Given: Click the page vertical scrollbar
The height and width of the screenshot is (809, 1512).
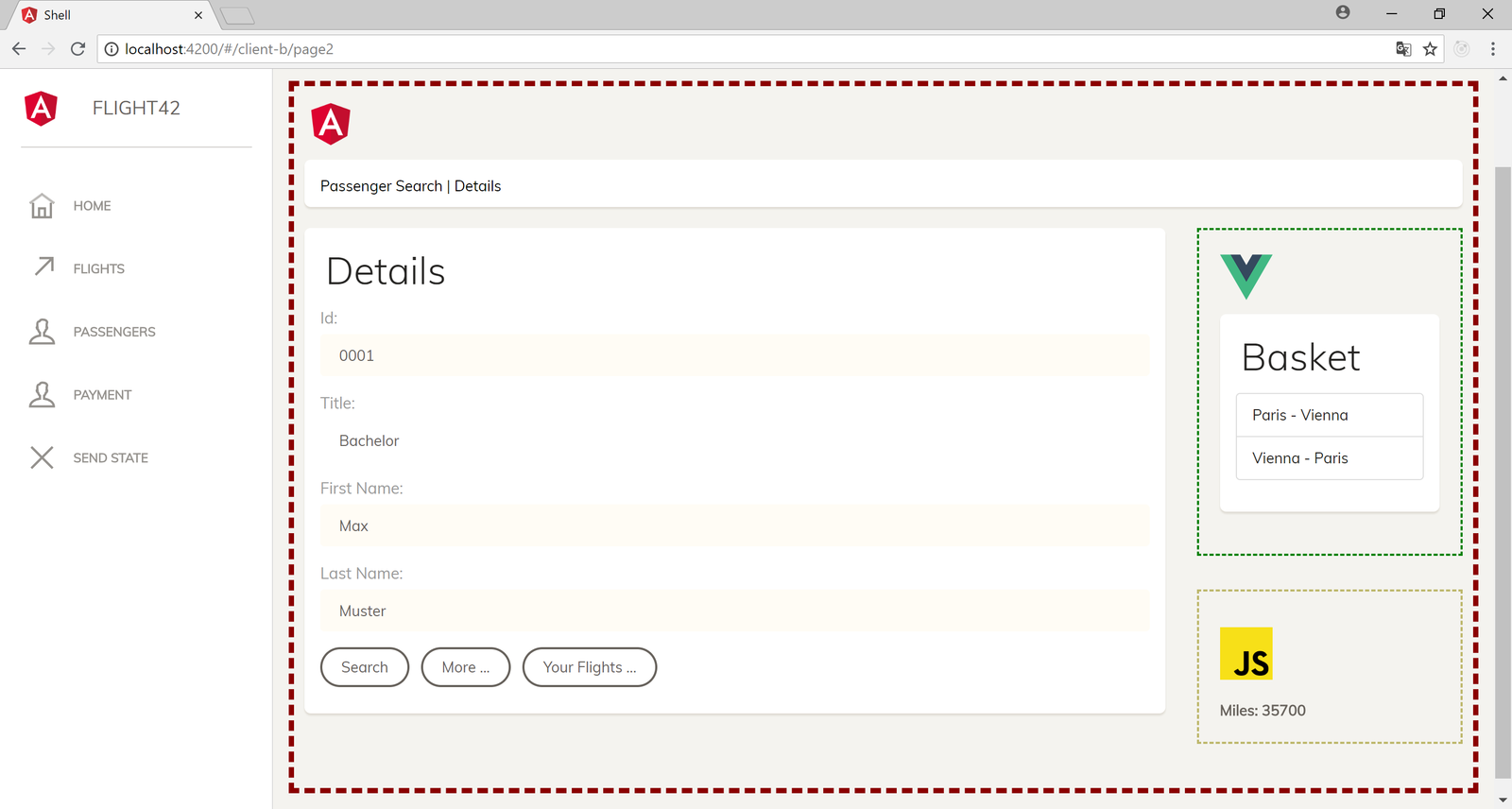Looking at the screenshot, I should tap(1503, 473).
